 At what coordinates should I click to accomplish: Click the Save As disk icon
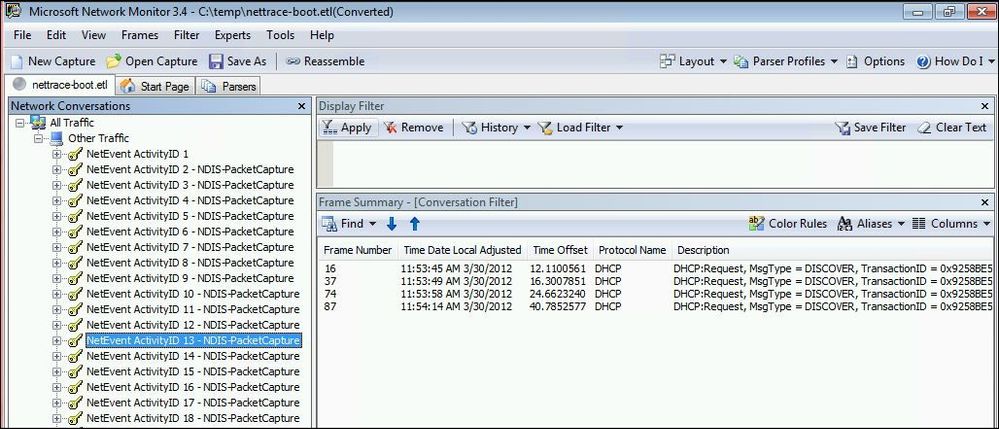pos(216,61)
